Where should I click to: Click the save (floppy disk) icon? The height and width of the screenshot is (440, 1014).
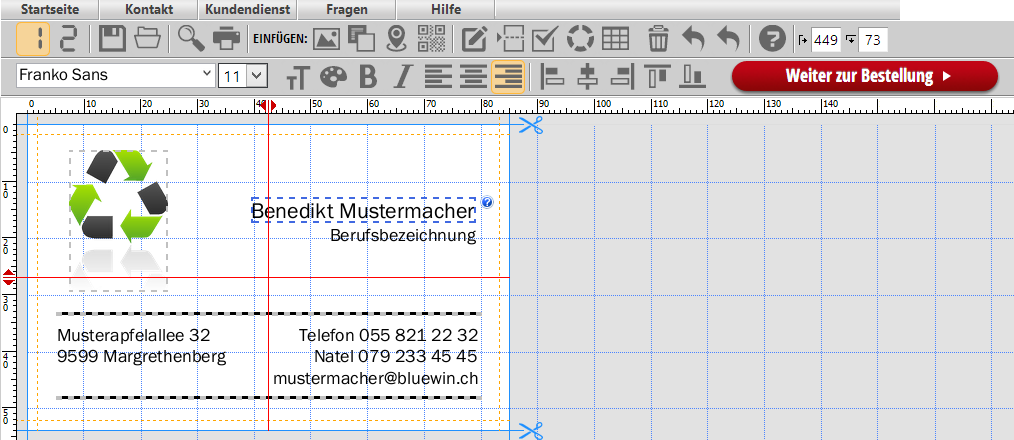(x=112, y=40)
